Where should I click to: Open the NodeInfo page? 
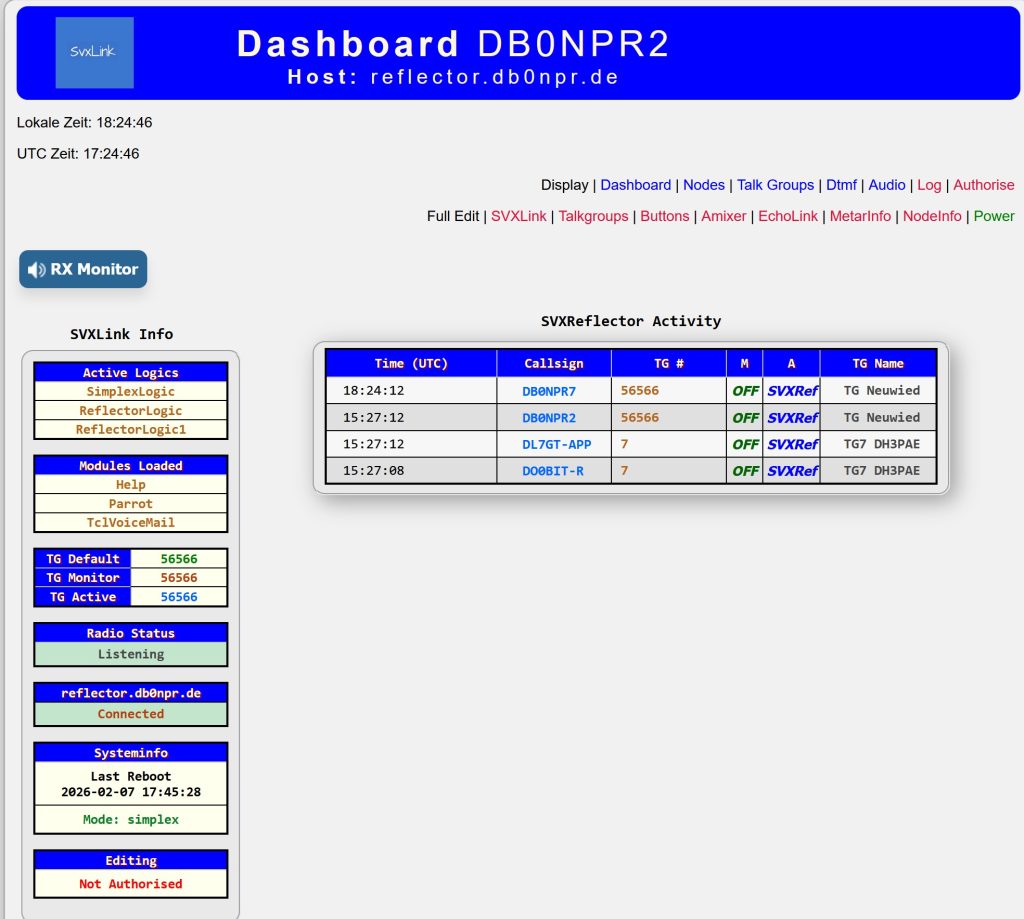[932, 215]
